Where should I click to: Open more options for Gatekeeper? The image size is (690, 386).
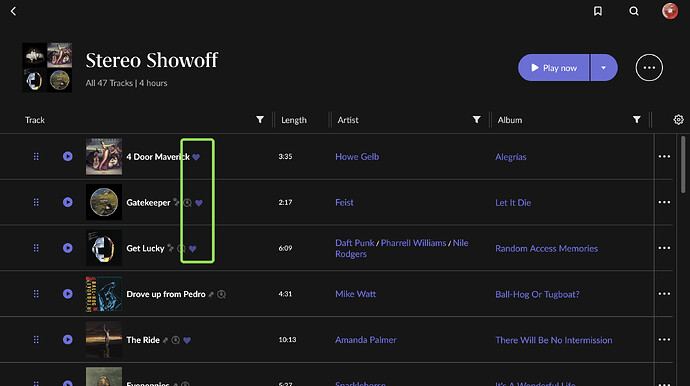tap(664, 202)
